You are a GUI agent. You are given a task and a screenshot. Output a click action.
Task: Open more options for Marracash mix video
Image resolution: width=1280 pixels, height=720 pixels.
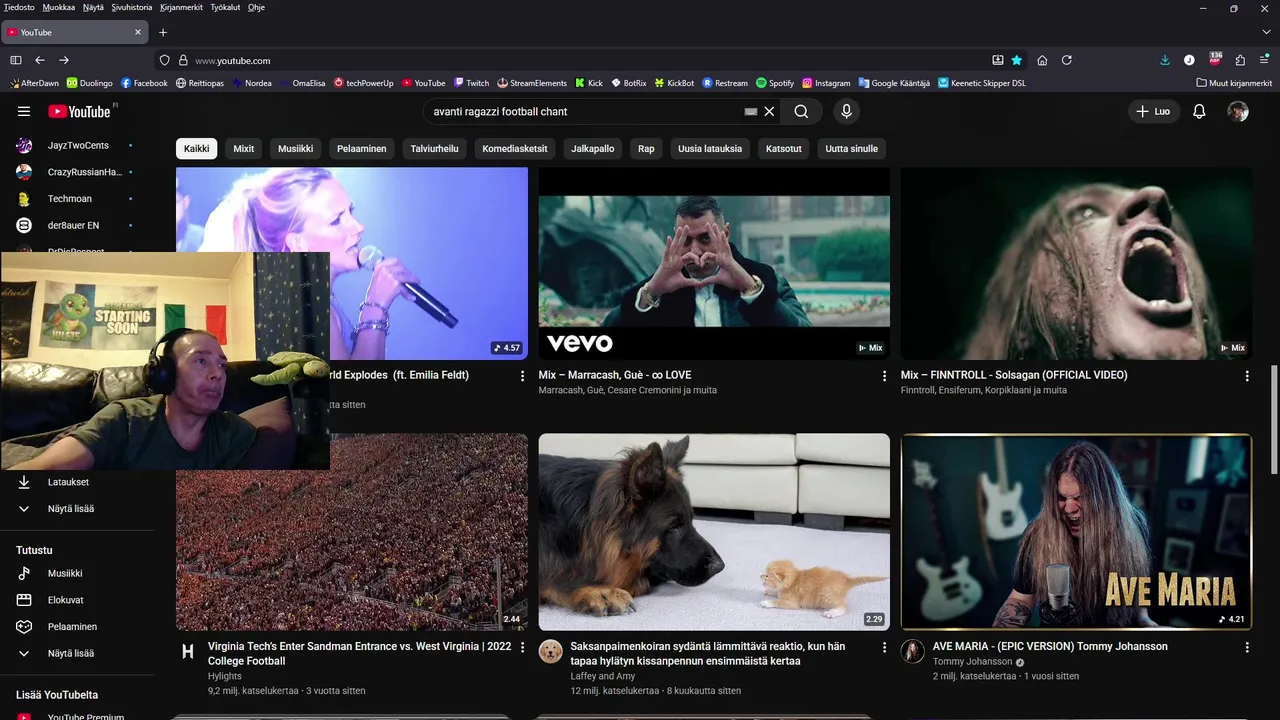[x=884, y=376]
